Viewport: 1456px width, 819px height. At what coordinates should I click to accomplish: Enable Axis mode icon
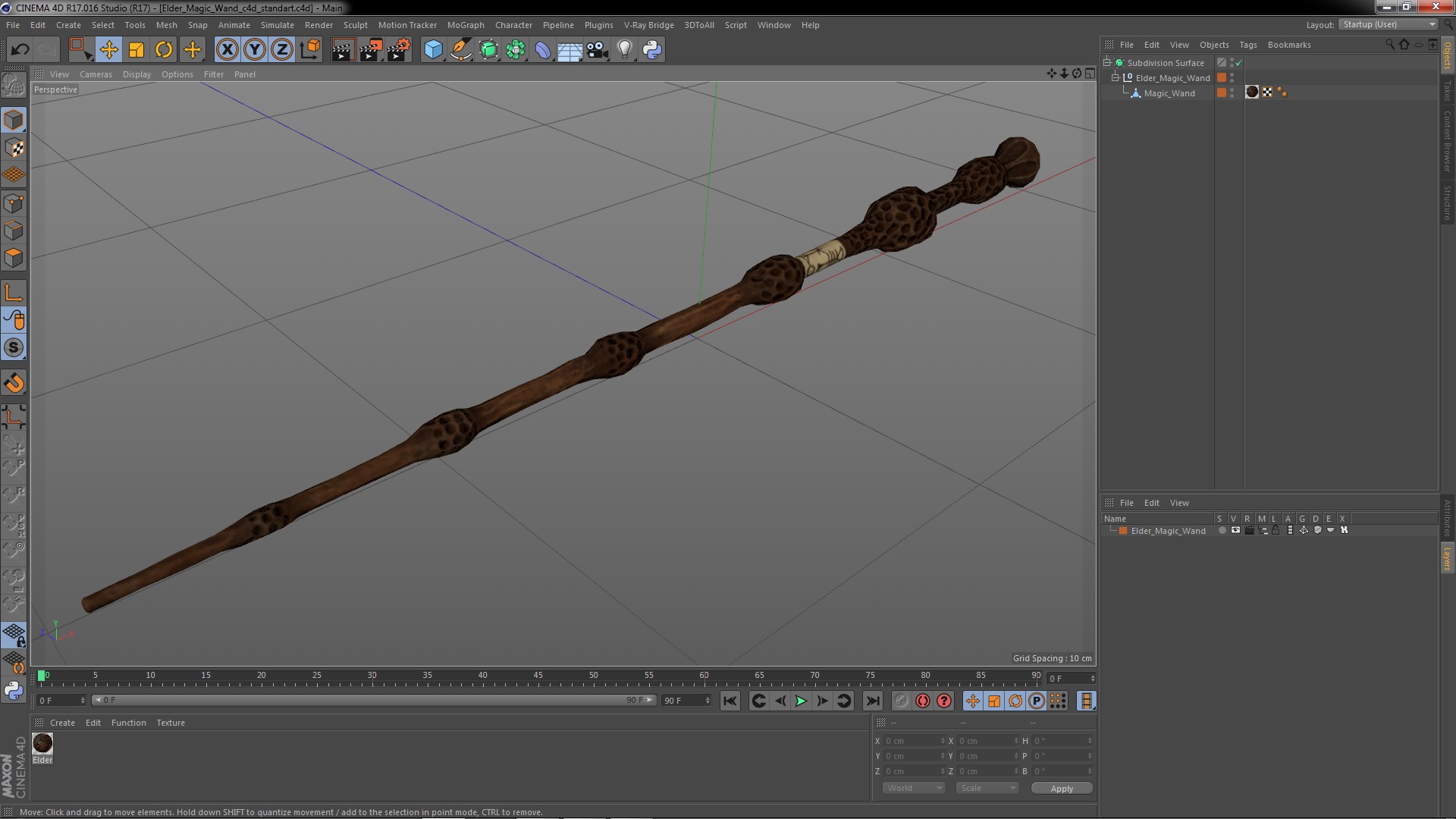[x=14, y=293]
